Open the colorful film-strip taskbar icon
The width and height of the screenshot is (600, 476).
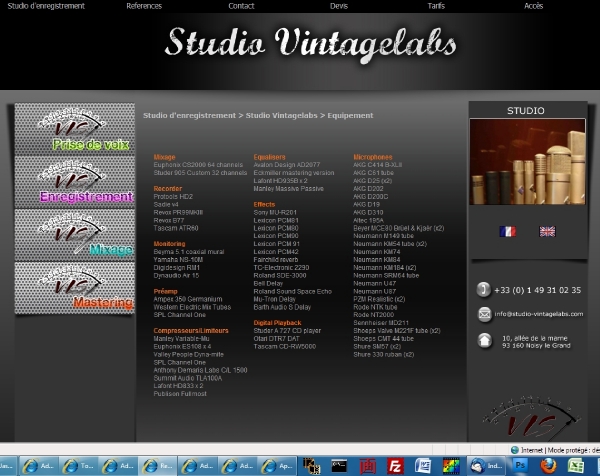pyautogui.click(x=451, y=466)
